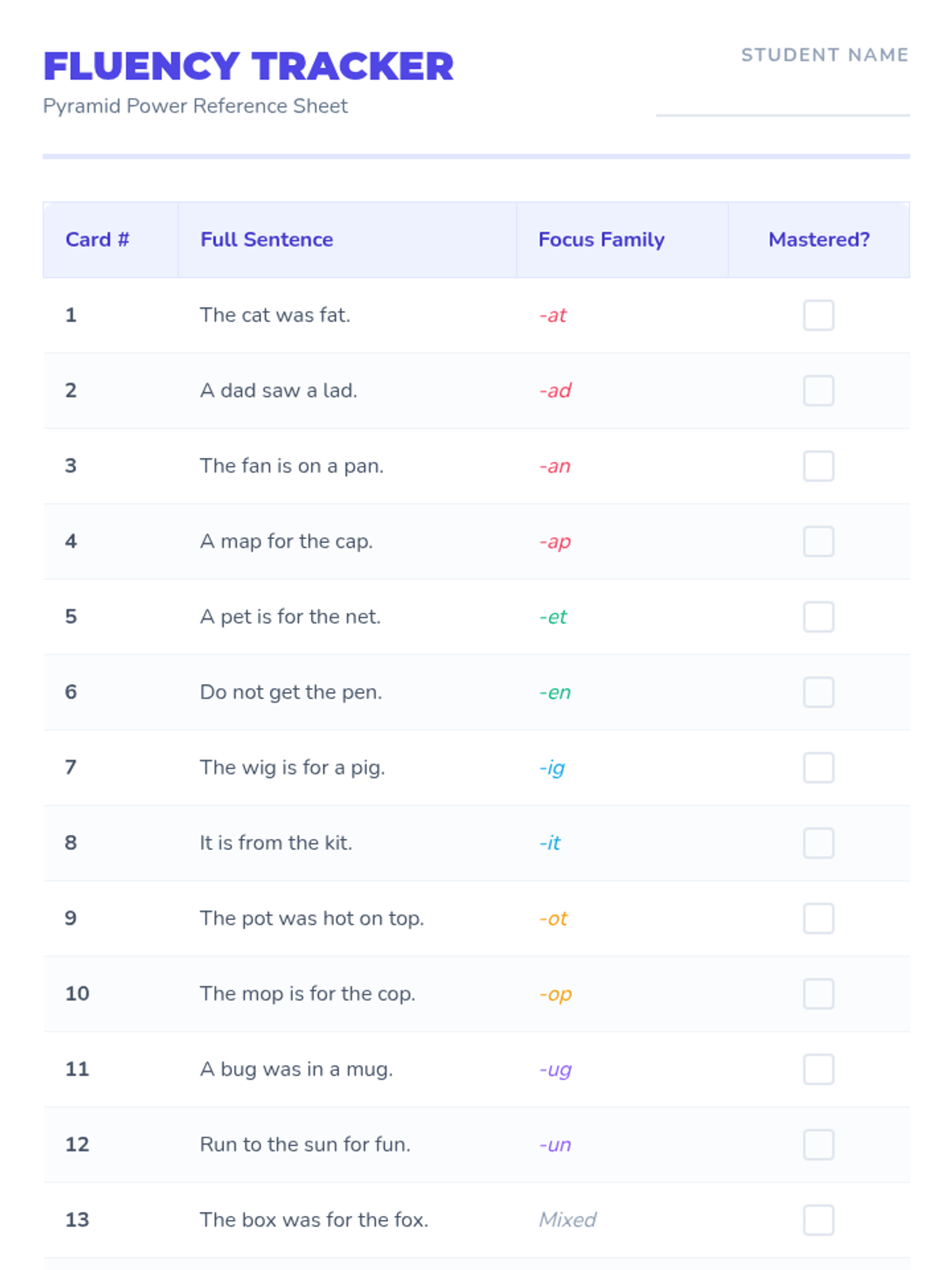The image size is (952, 1270).
Task: Tick Mastered checkbox for card 12
Action: click(818, 1145)
